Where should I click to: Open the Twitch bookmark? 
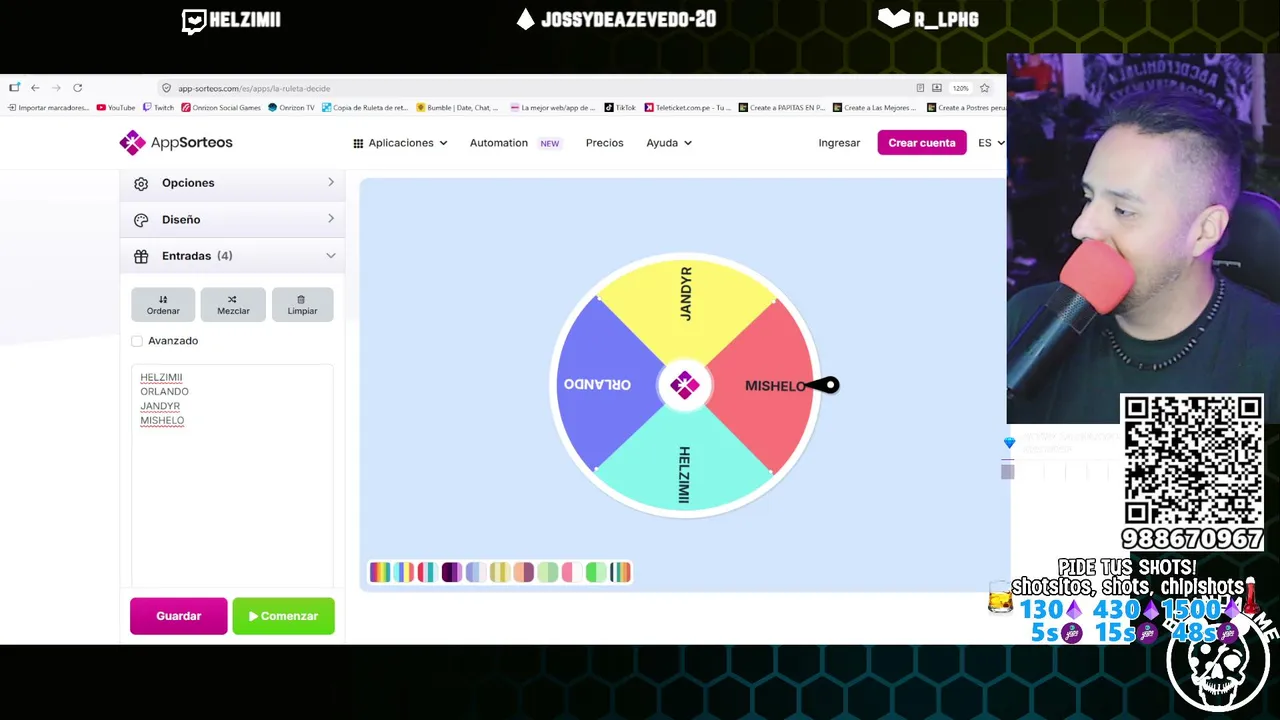click(158, 108)
